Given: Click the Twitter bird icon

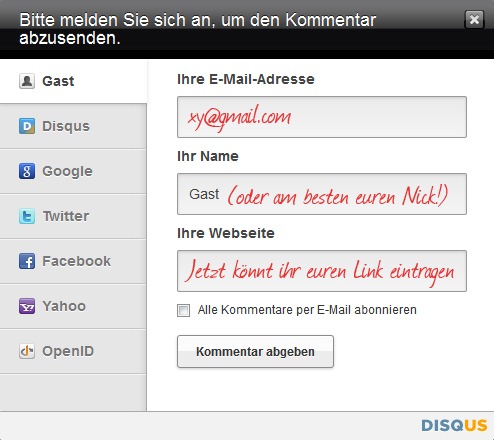Looking at the screenshot, I should 27,216.
